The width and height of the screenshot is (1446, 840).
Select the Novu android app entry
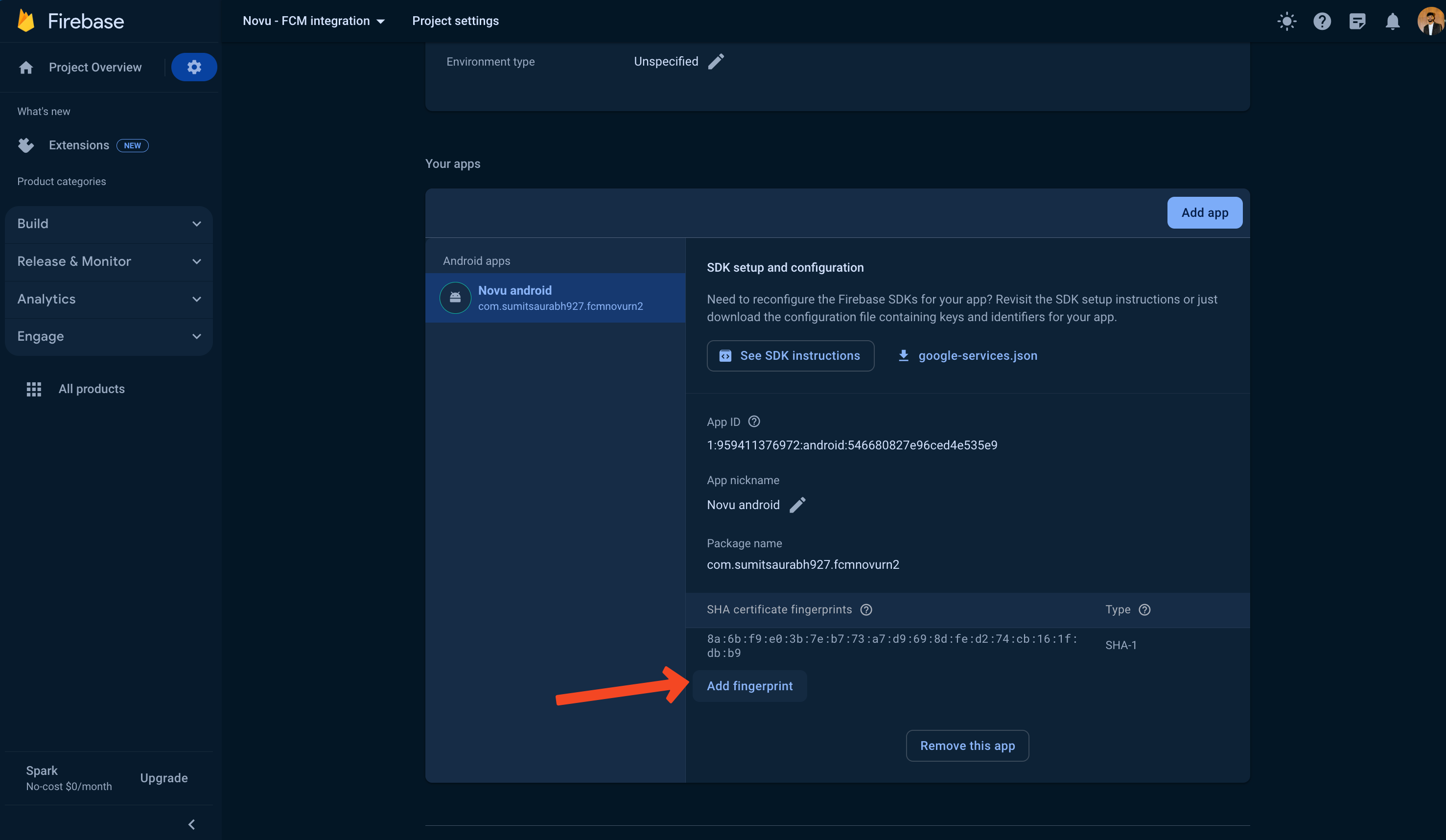(x=555, y=298)
